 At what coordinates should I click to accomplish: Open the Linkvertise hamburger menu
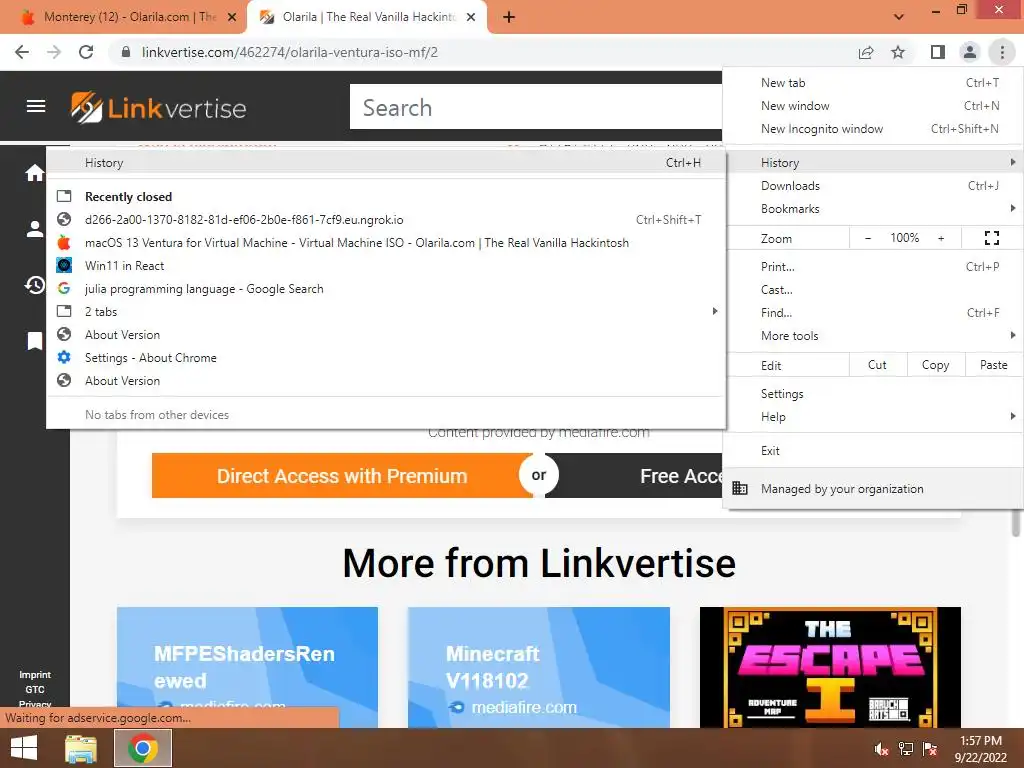click(x=36, y=106)
